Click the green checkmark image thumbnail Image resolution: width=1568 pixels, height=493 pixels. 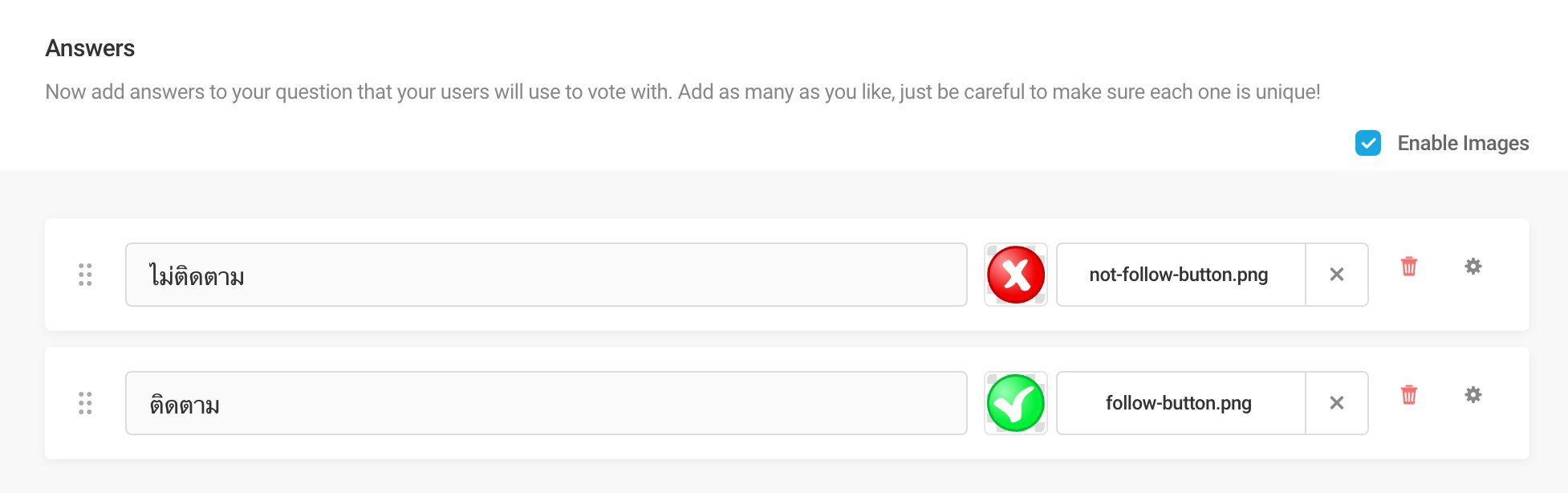tap(1016, 403)
